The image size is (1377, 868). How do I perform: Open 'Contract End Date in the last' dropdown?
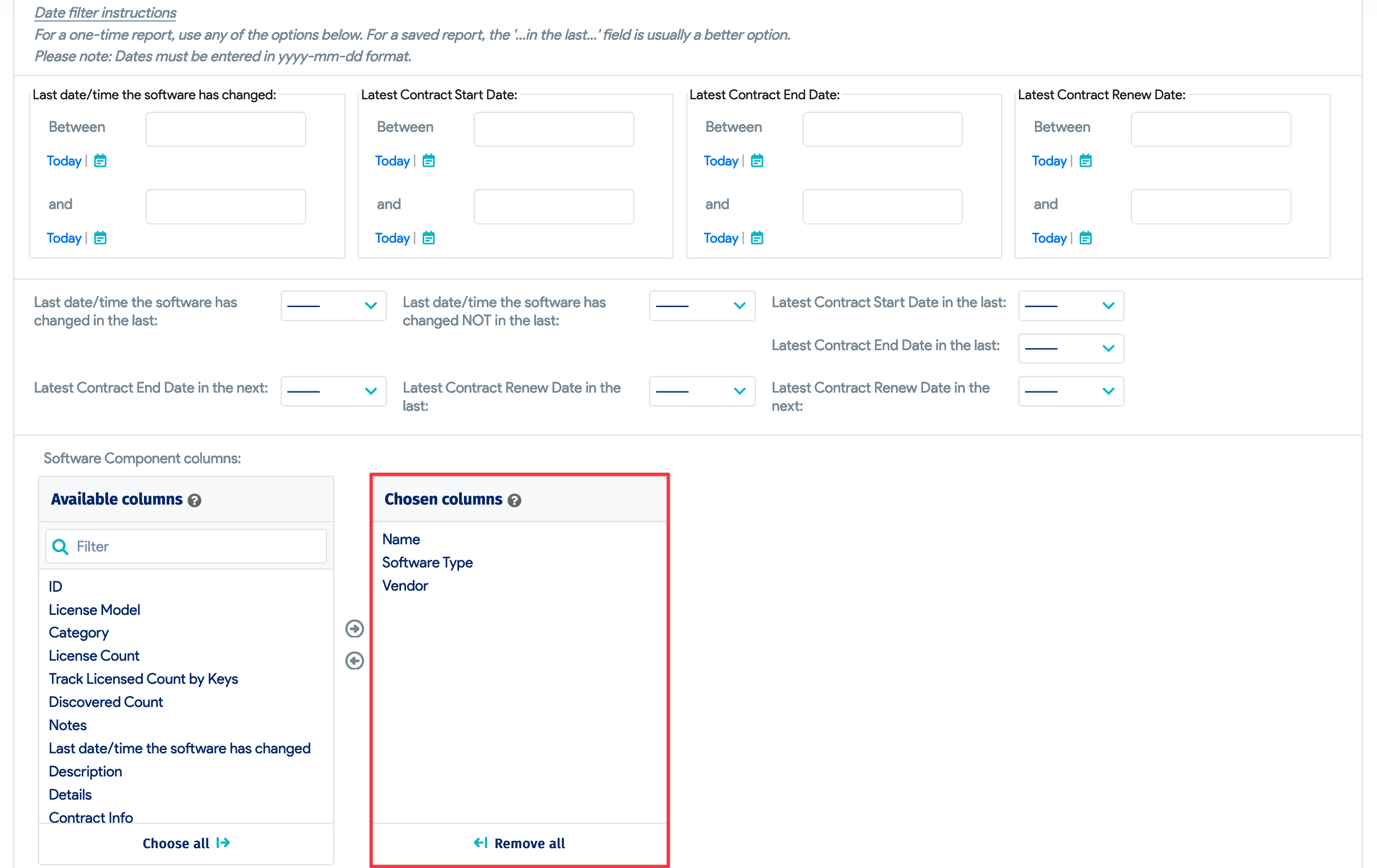(1070, 349)
